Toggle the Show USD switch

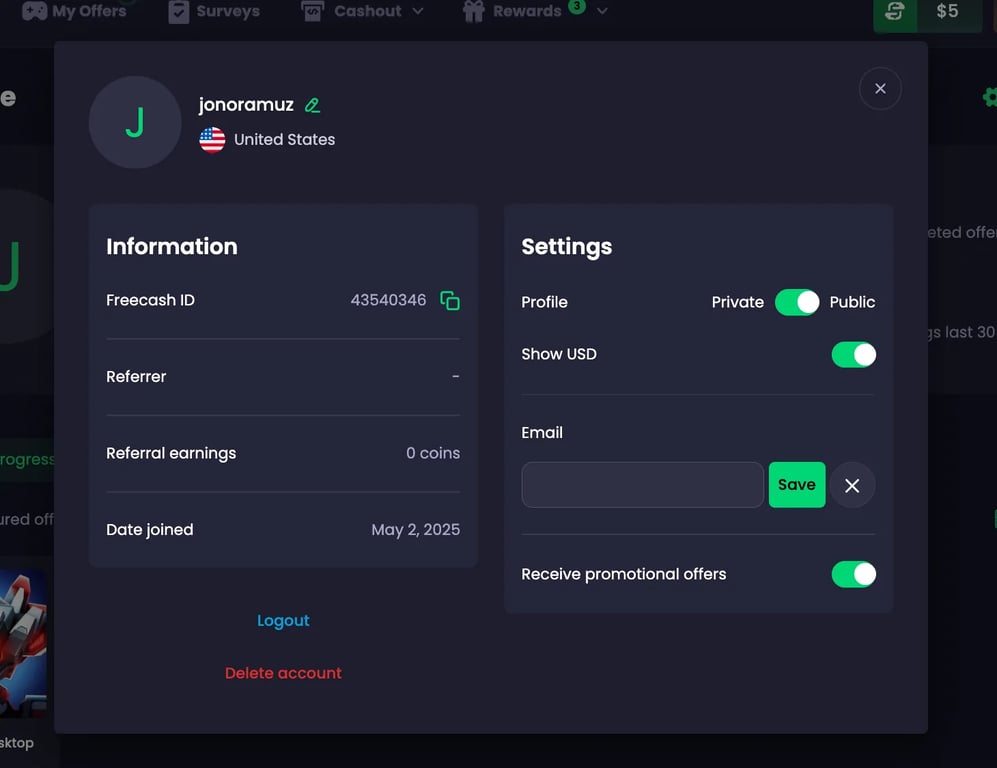coord(853,355)
